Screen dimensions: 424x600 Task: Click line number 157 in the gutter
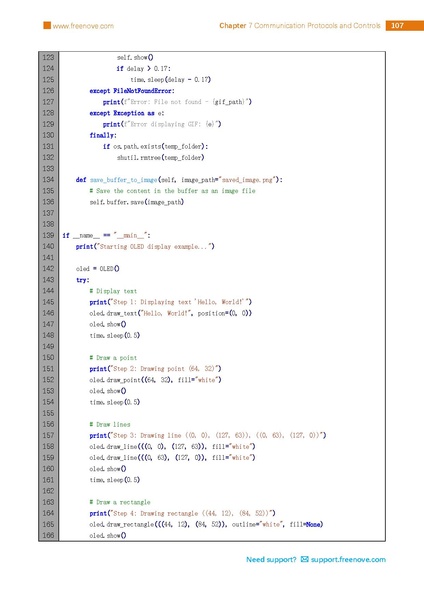[48, 435]
